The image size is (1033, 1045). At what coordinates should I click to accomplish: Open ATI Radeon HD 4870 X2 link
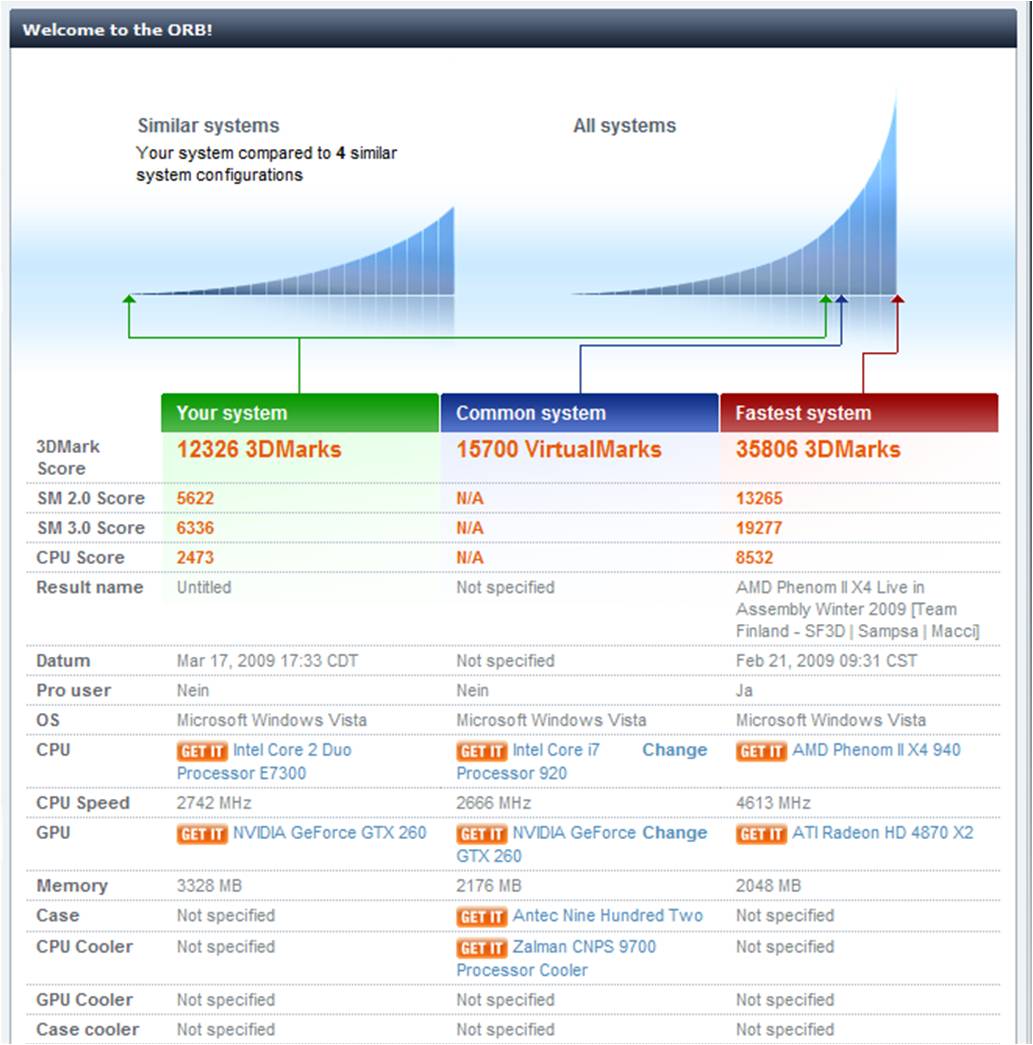(x=882, y=832)
